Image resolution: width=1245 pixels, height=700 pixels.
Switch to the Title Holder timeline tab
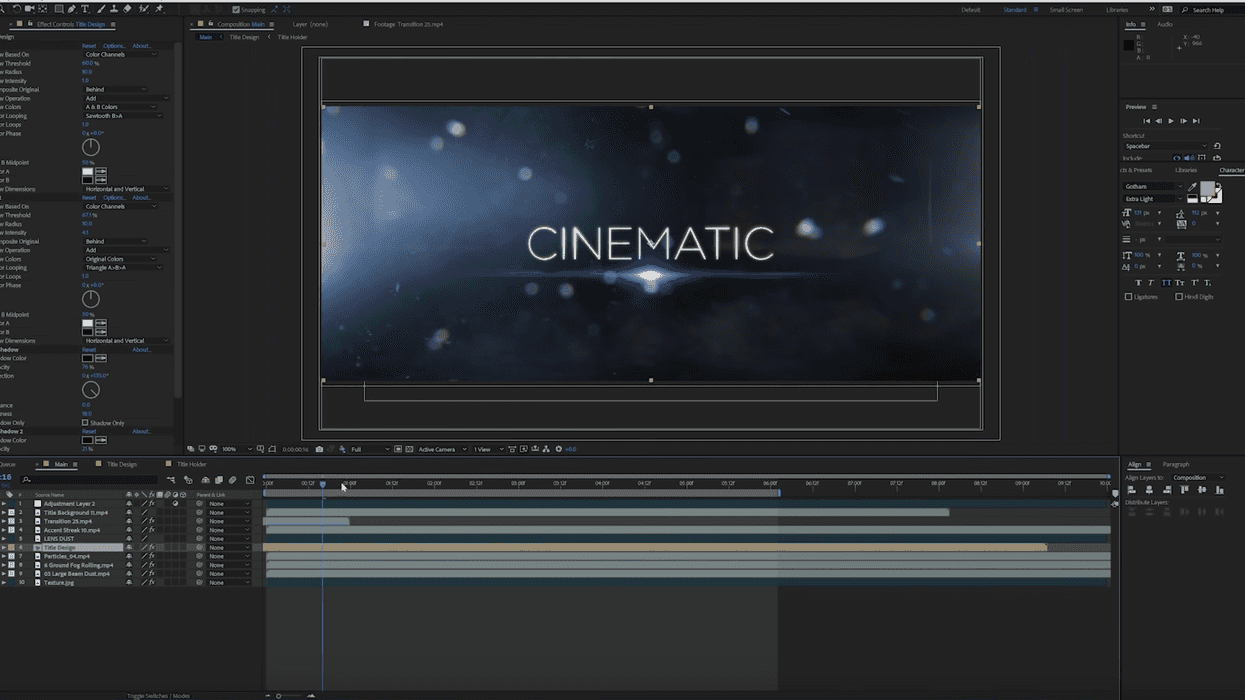(192, 464)
